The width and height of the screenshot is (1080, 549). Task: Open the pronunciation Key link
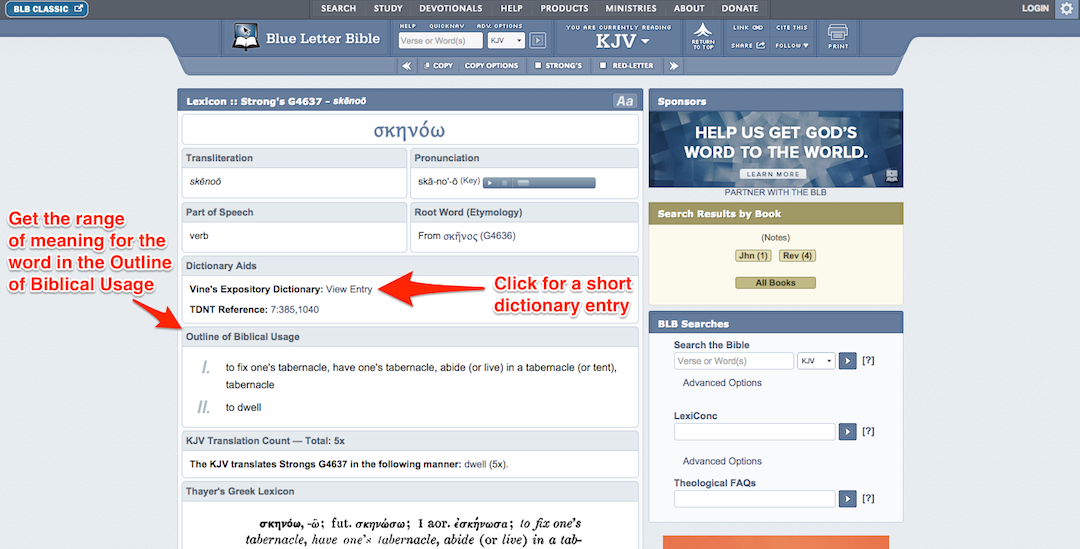pyautogui.click(x=470, y=180)
